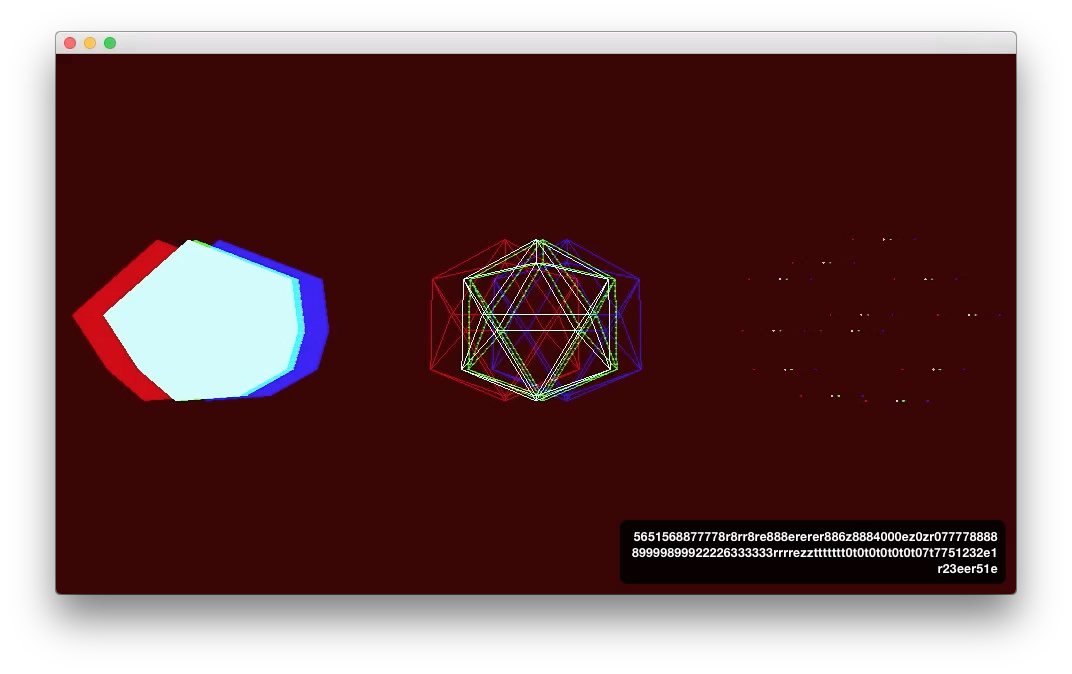Click the last log line r23eer51e
1072x674 pixels.
coord(967,569)
